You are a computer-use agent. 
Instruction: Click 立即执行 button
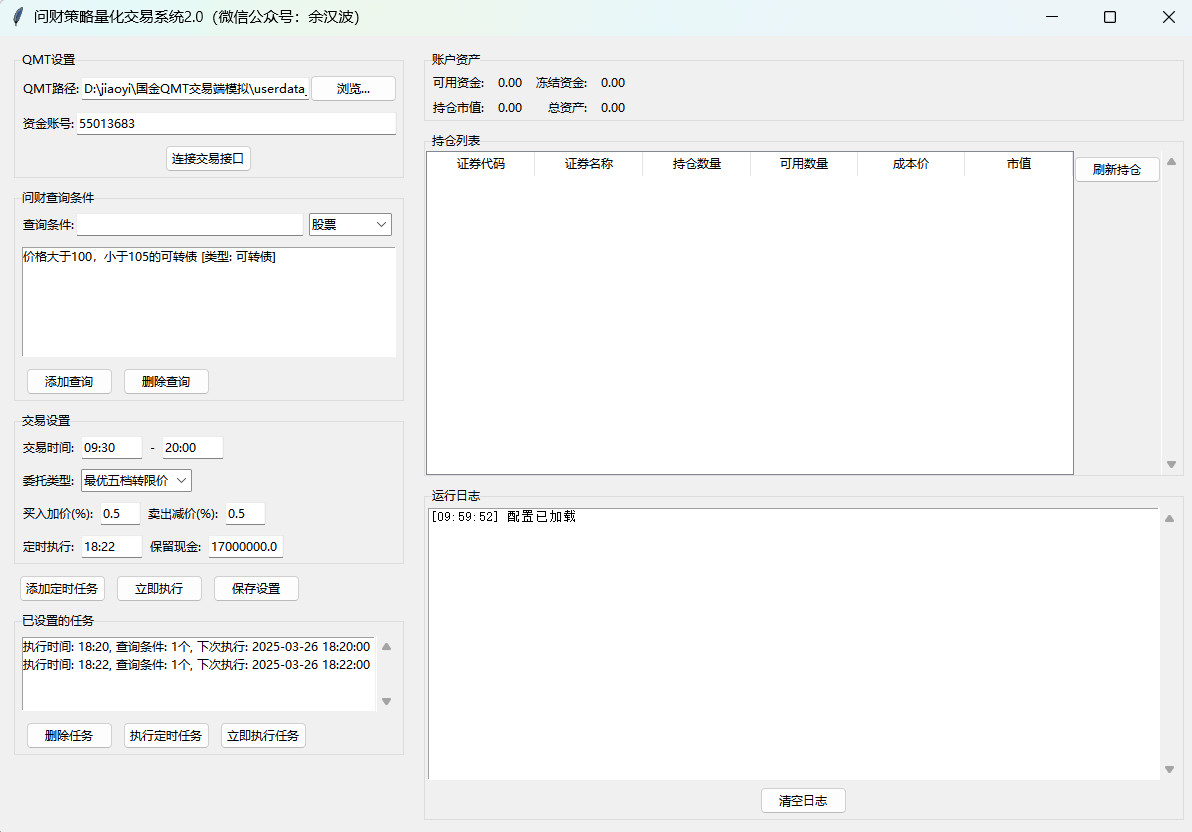tap(160, 589)
